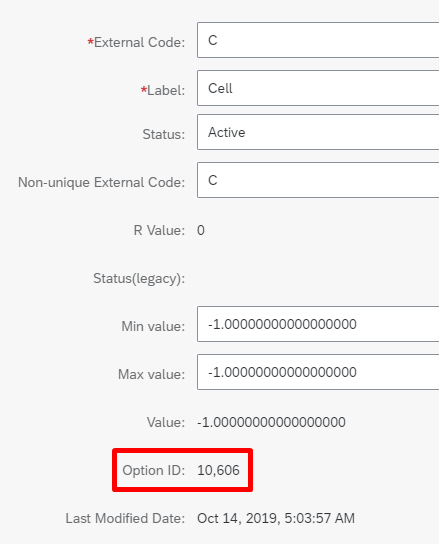Screen dimensions: 439x544
Task: Click the External Code input field
Action: tap(318, 40)
